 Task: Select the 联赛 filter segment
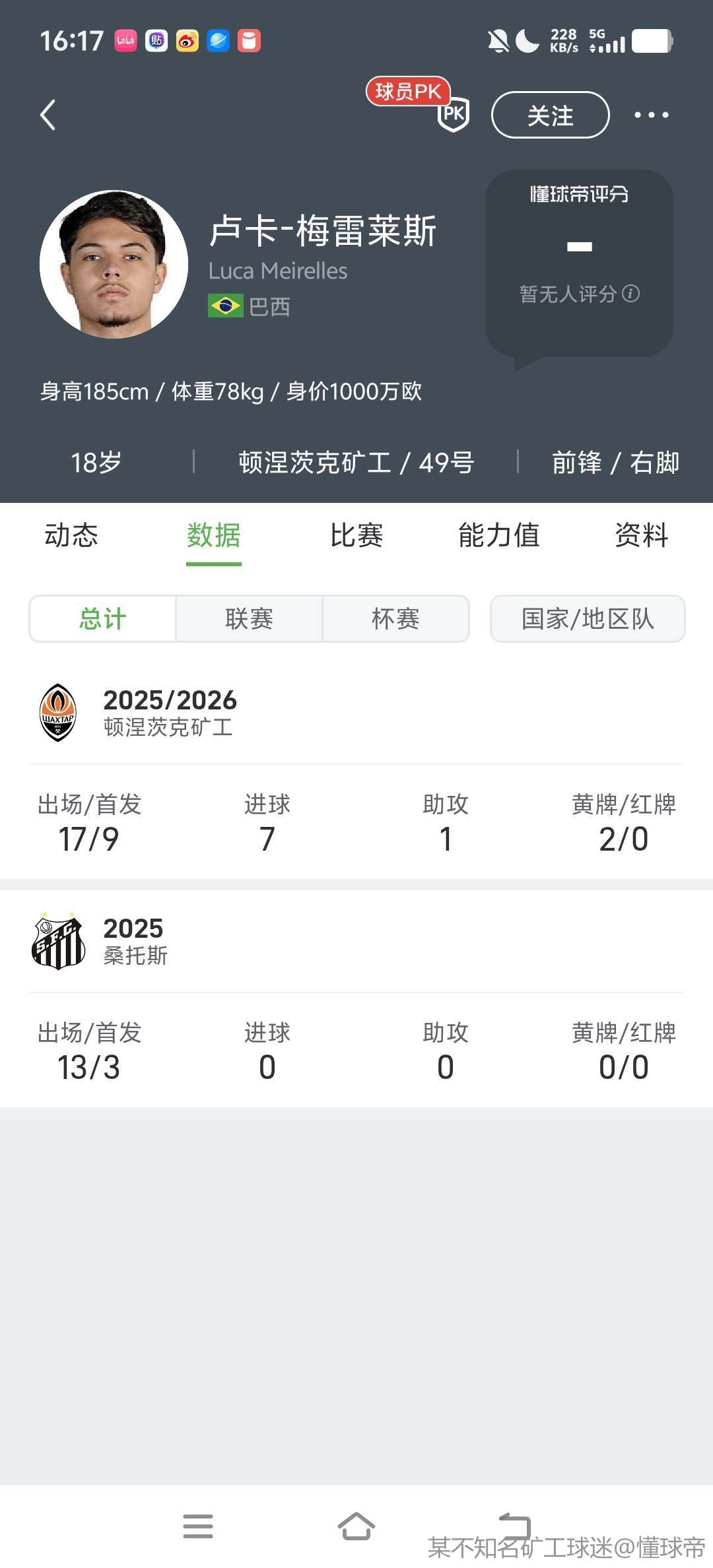[x=249, y=619]
